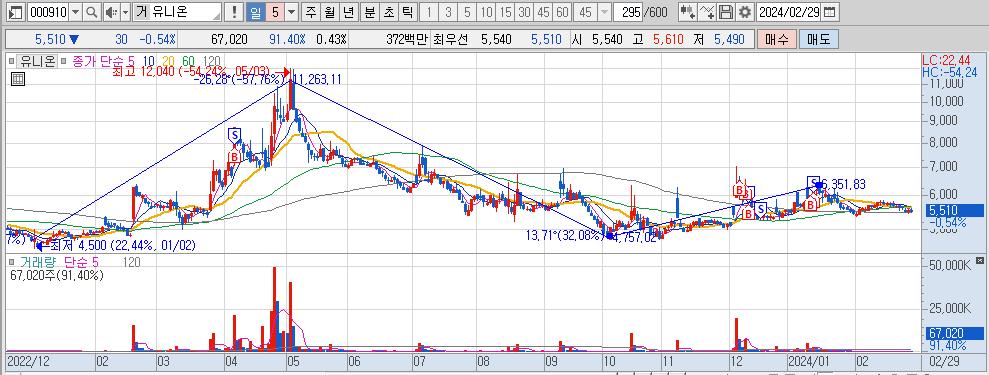
Task: Click the 유니온 stock name field
Action: click(x=177, y=12)
